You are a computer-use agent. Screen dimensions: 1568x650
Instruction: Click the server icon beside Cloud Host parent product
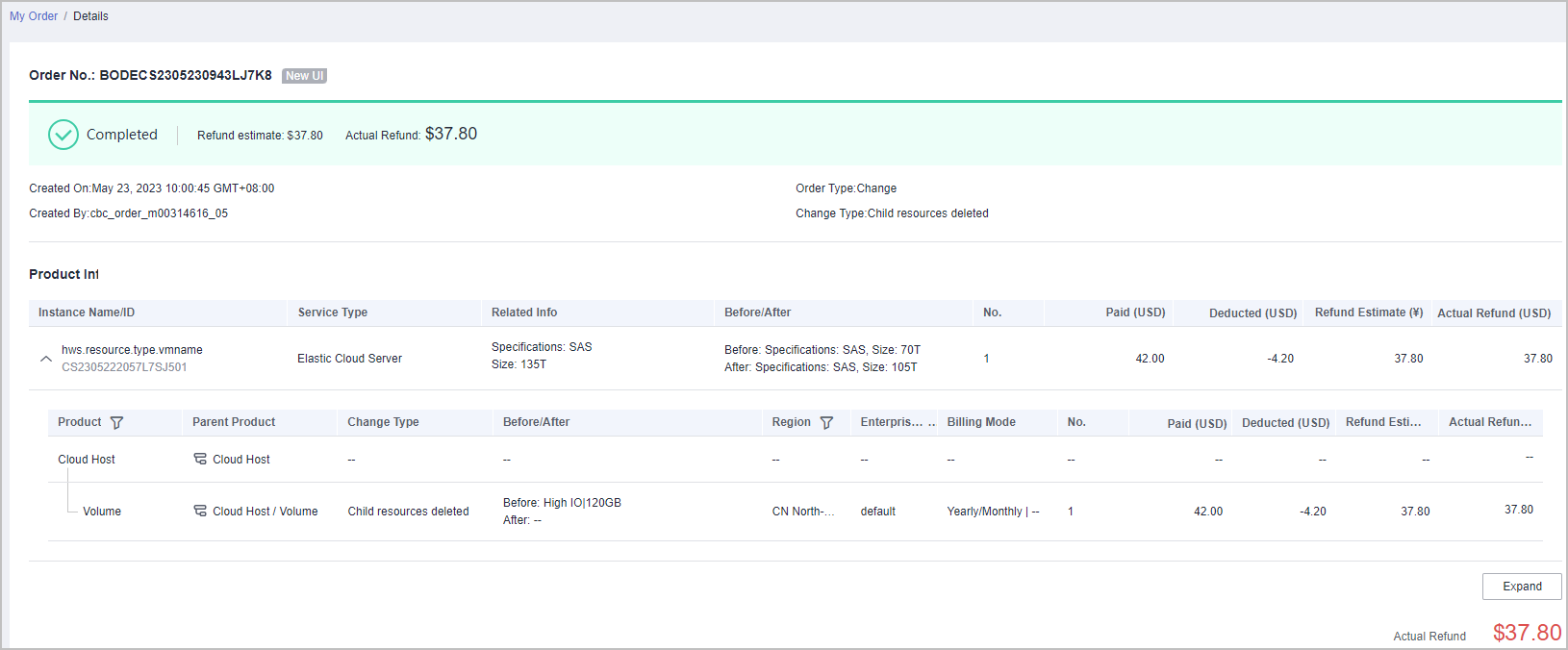point(200,459)
